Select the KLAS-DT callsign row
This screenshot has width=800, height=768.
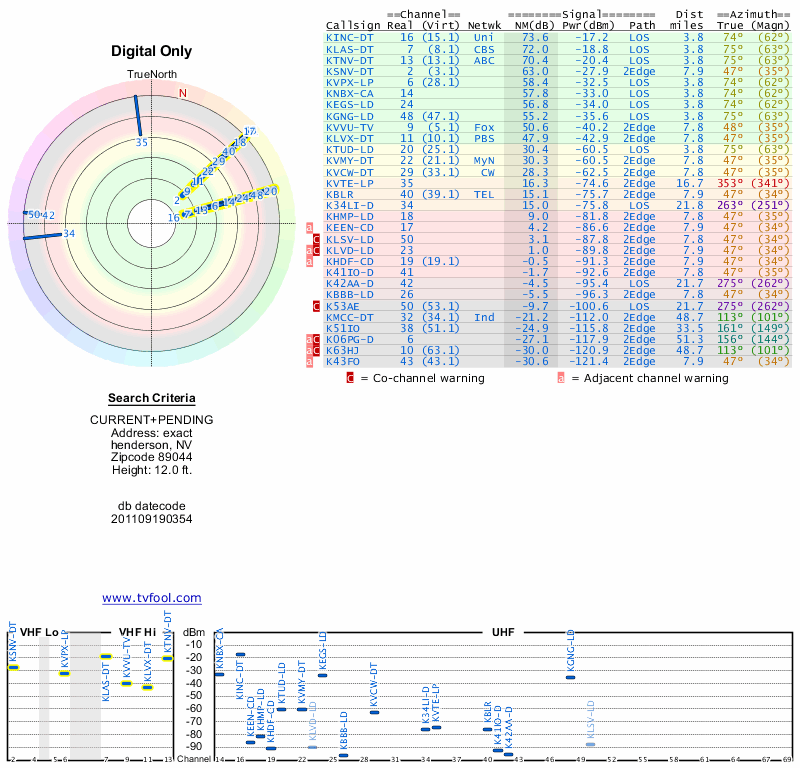point(350,48)
